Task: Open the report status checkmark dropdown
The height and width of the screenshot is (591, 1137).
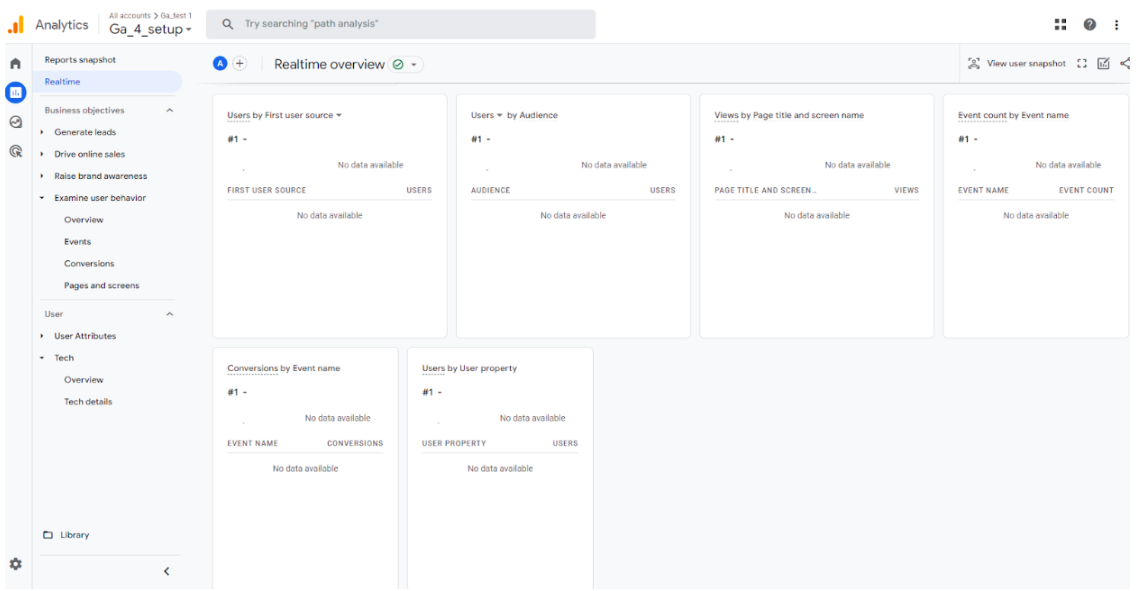Action: tap(405, 65)
